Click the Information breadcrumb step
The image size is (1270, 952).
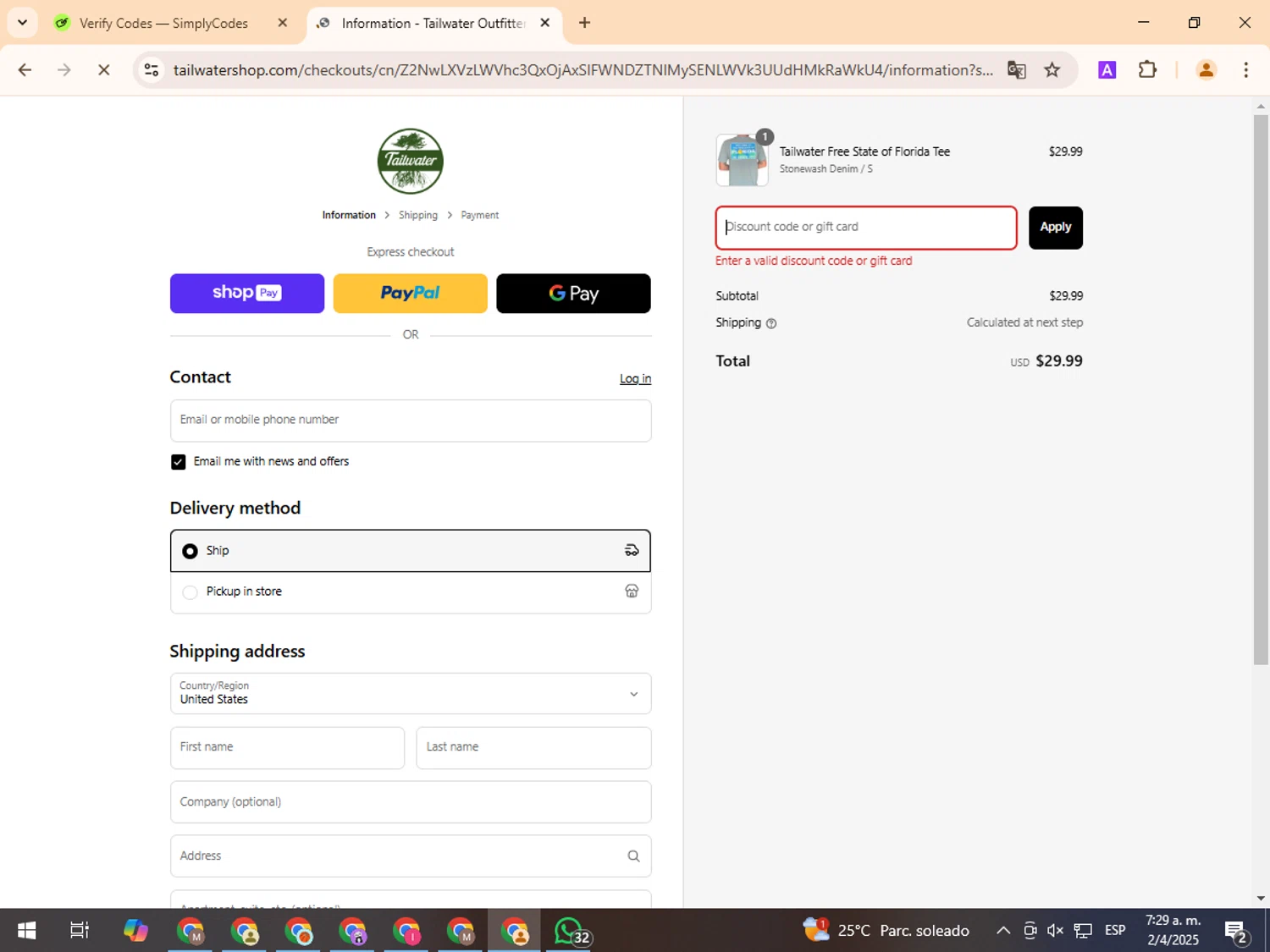(349, 215)
